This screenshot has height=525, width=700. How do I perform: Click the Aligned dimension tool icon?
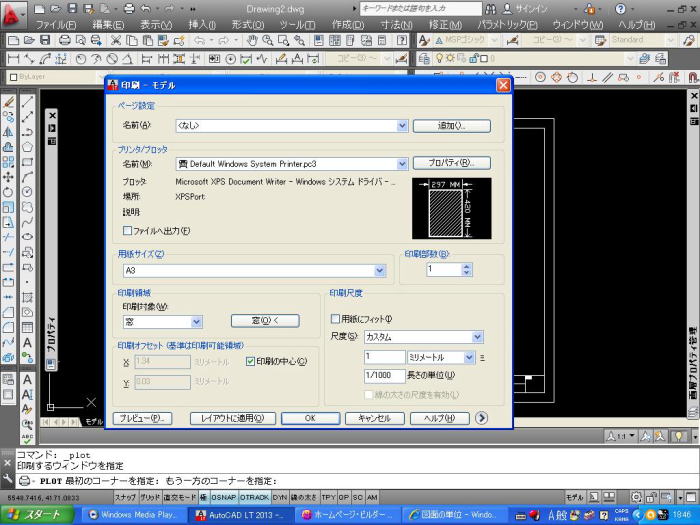pos(29,58)
